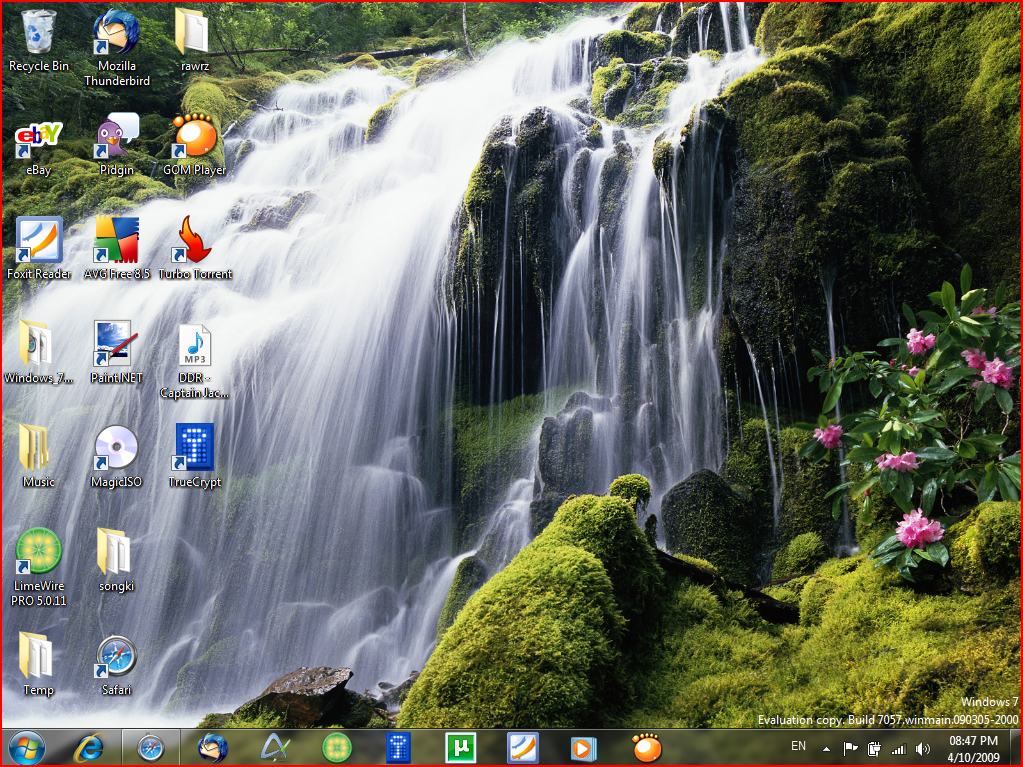Open the Recycle Bin

[x=38, y=32]
